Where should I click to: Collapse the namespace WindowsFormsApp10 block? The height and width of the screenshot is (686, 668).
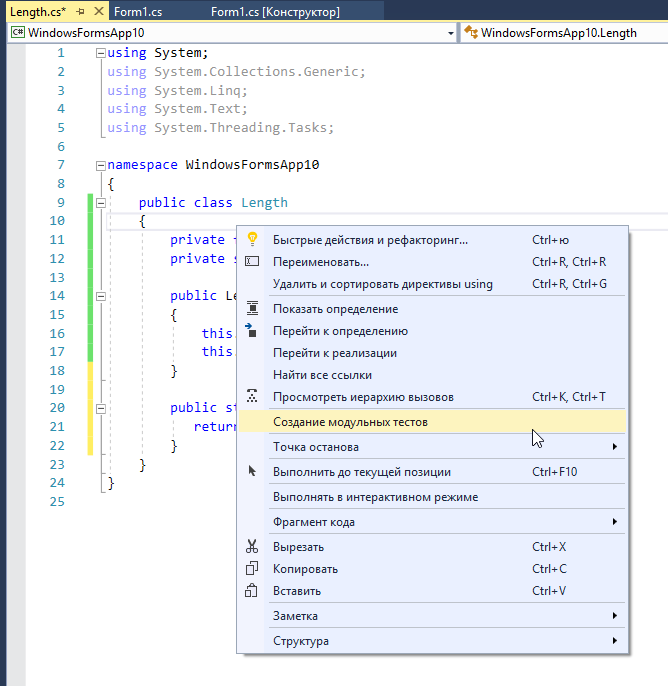click(x=99, y=165)
